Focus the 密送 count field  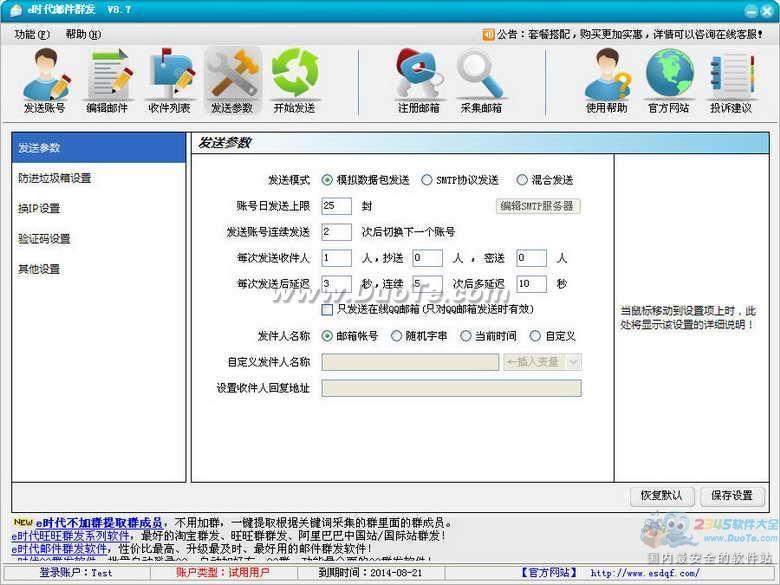click(531, 258)
